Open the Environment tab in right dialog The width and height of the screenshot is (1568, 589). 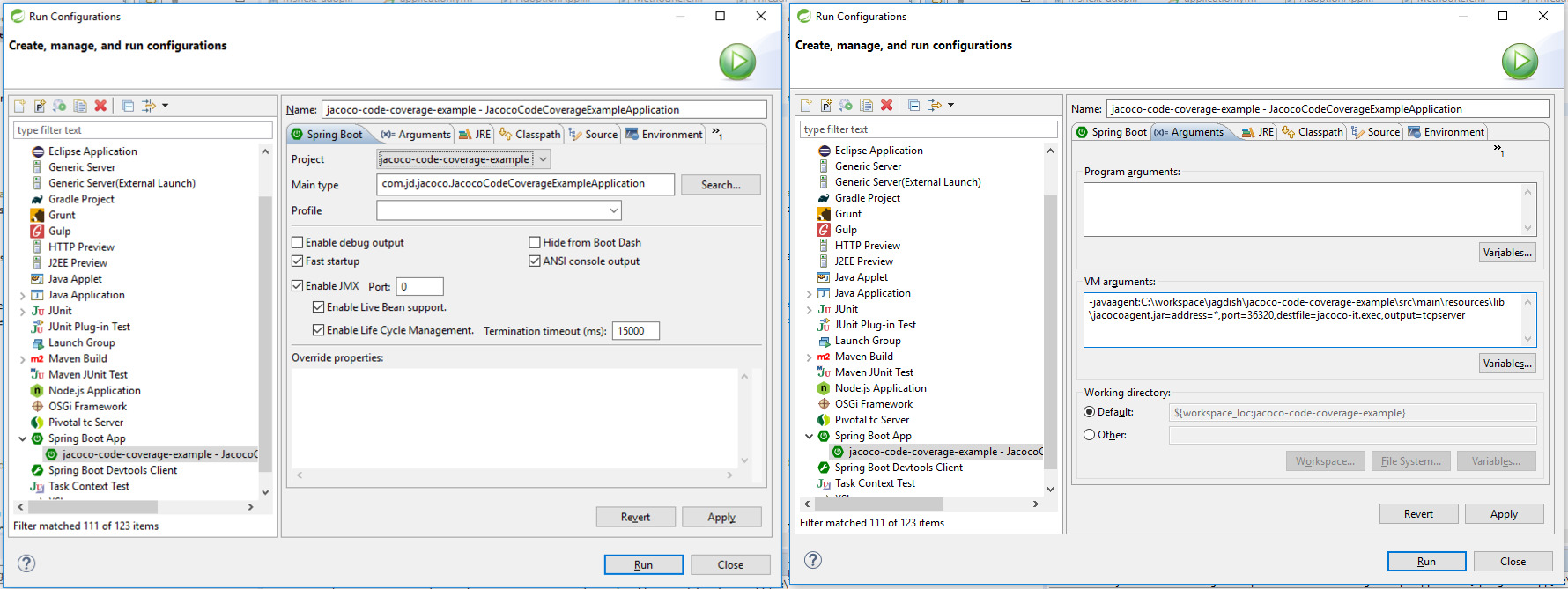pos(1446,132)
